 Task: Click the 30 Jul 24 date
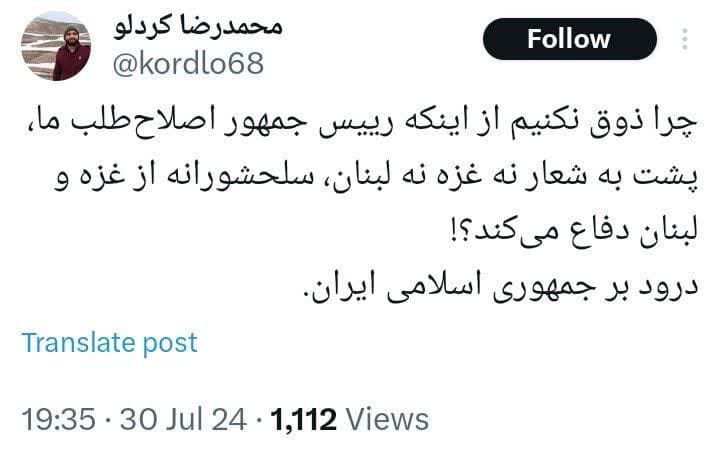(183, 420)
